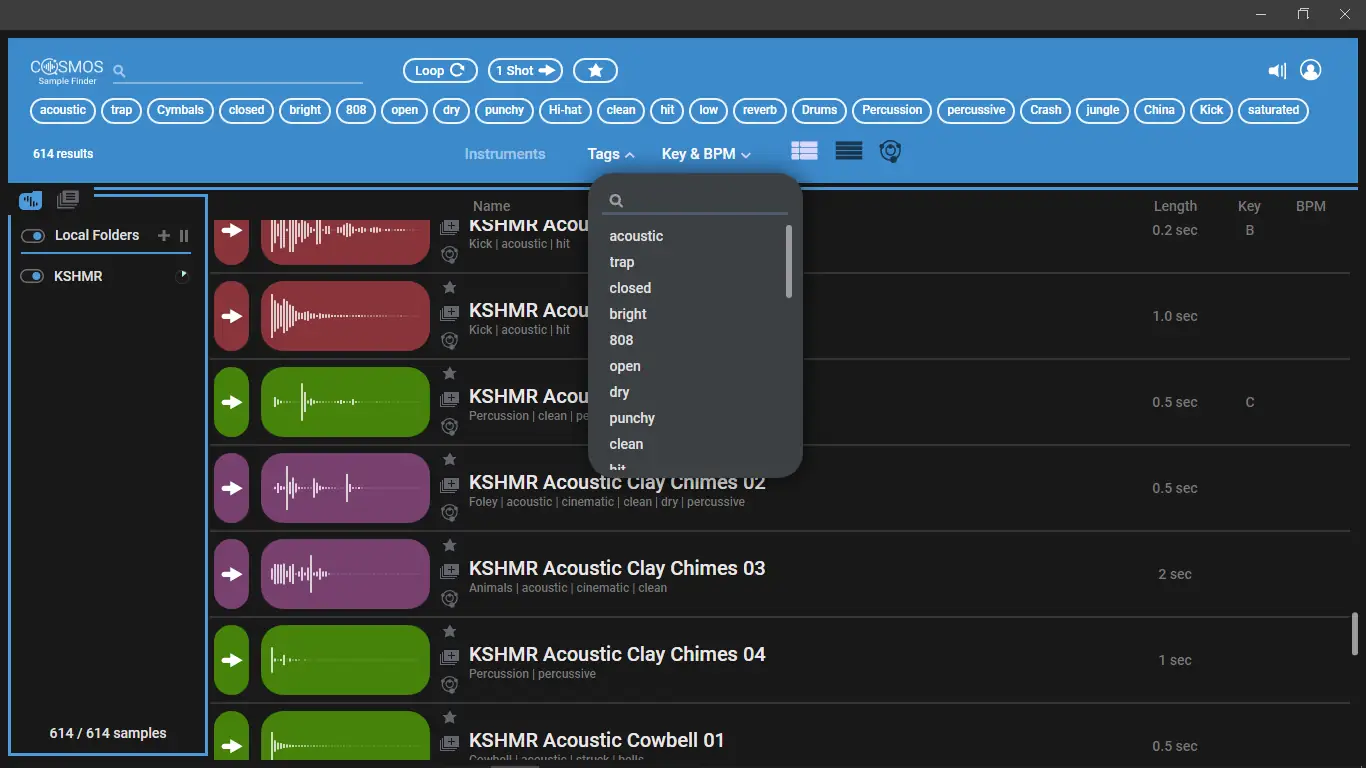
Task: Toggle the 1 Shot filter
Action: [x=526, y=71]
